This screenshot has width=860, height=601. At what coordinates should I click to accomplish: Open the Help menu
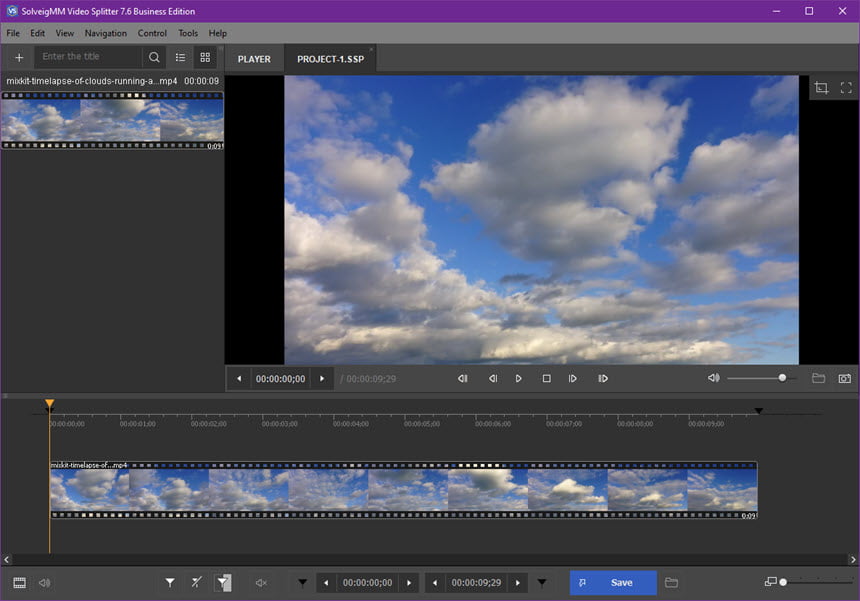click(217, 33)
